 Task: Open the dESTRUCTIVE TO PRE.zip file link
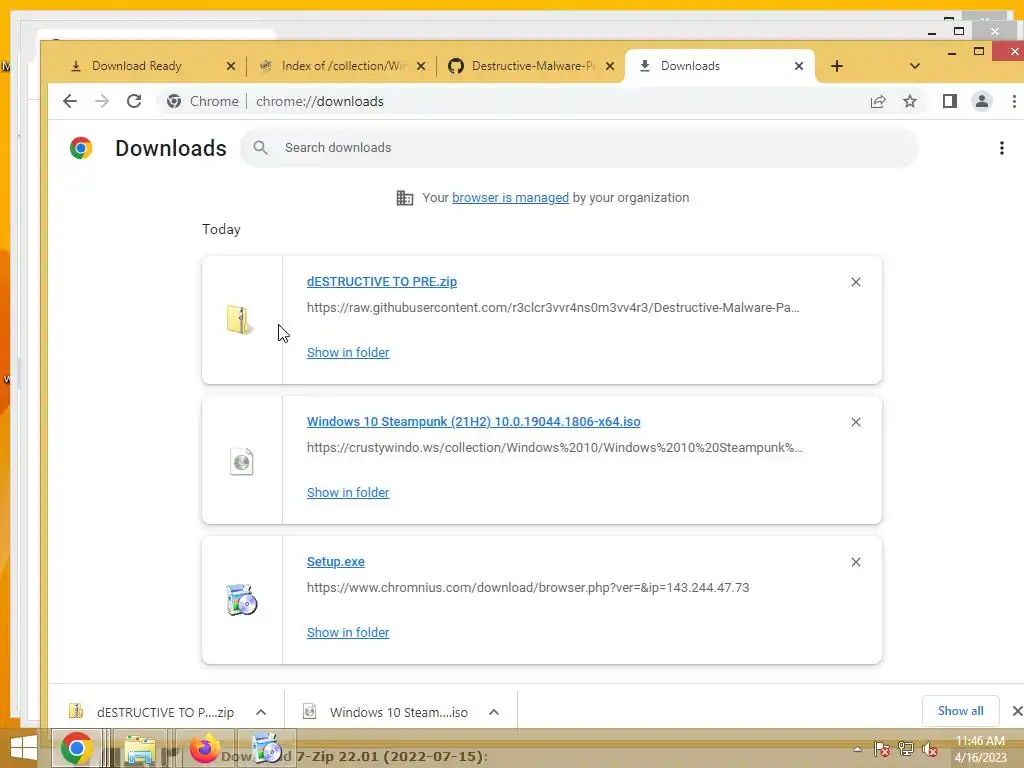pyautogui.click(x=382, y=281)
